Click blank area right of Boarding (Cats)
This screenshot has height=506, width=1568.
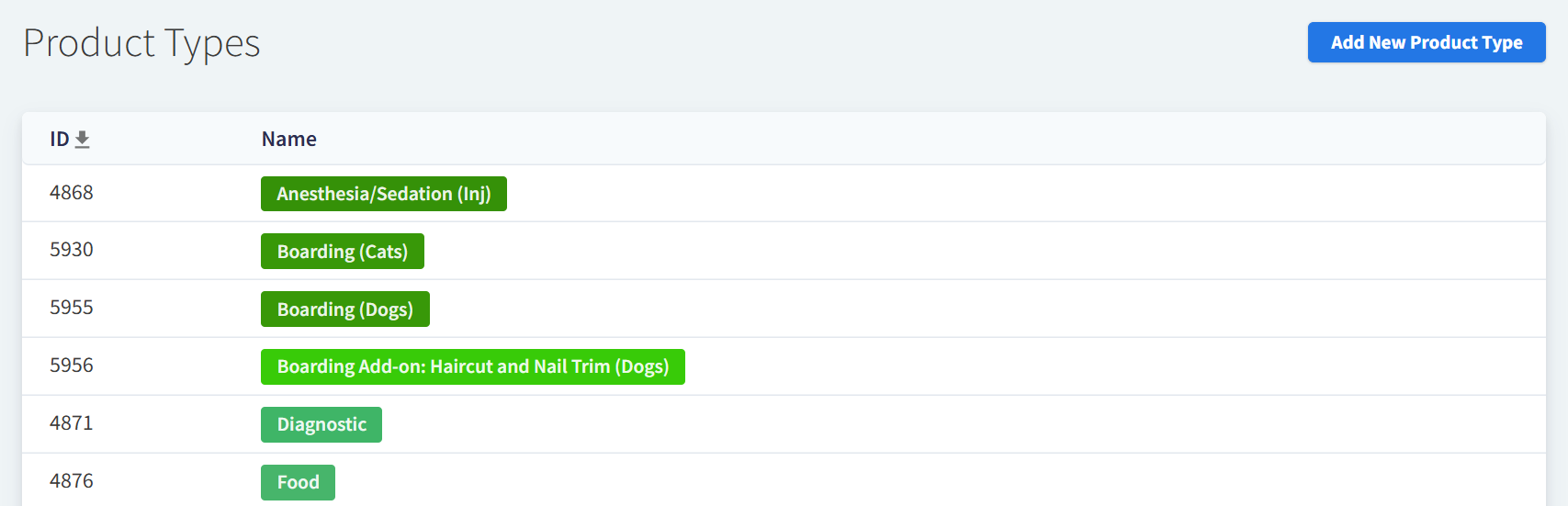tap(919, 251)
